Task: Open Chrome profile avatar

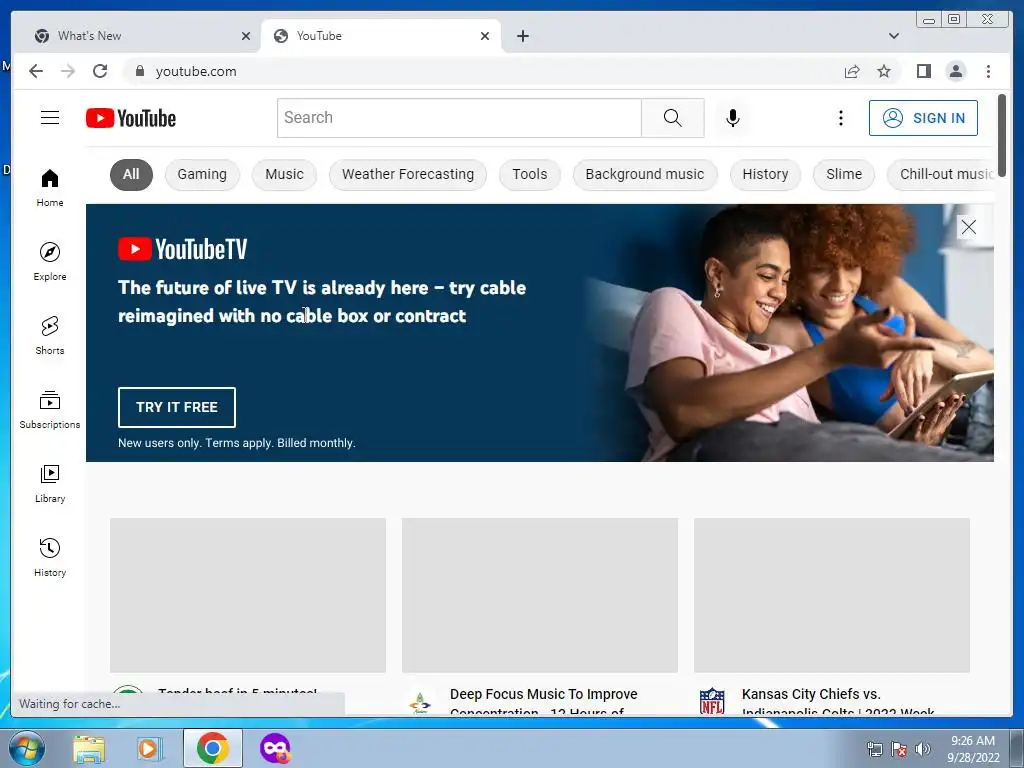Action: [x=956, y=71]
